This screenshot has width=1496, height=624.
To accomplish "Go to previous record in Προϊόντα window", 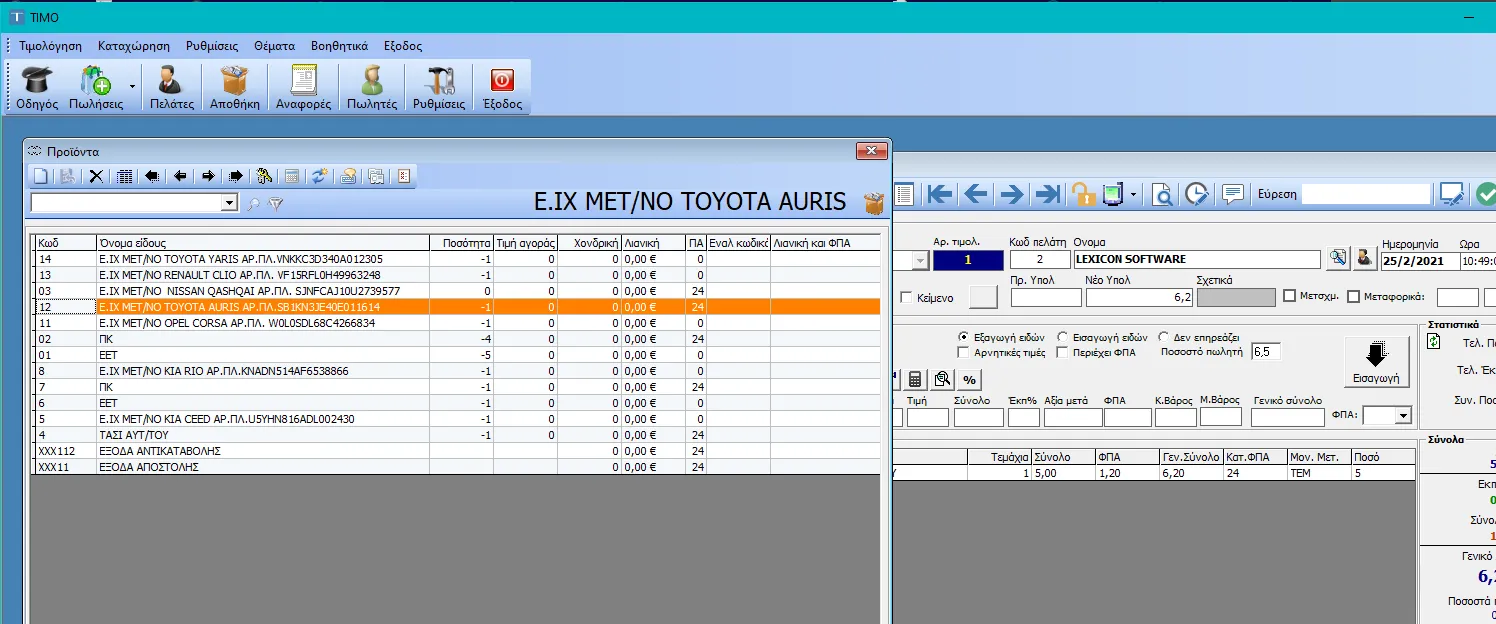I will 180,176.
